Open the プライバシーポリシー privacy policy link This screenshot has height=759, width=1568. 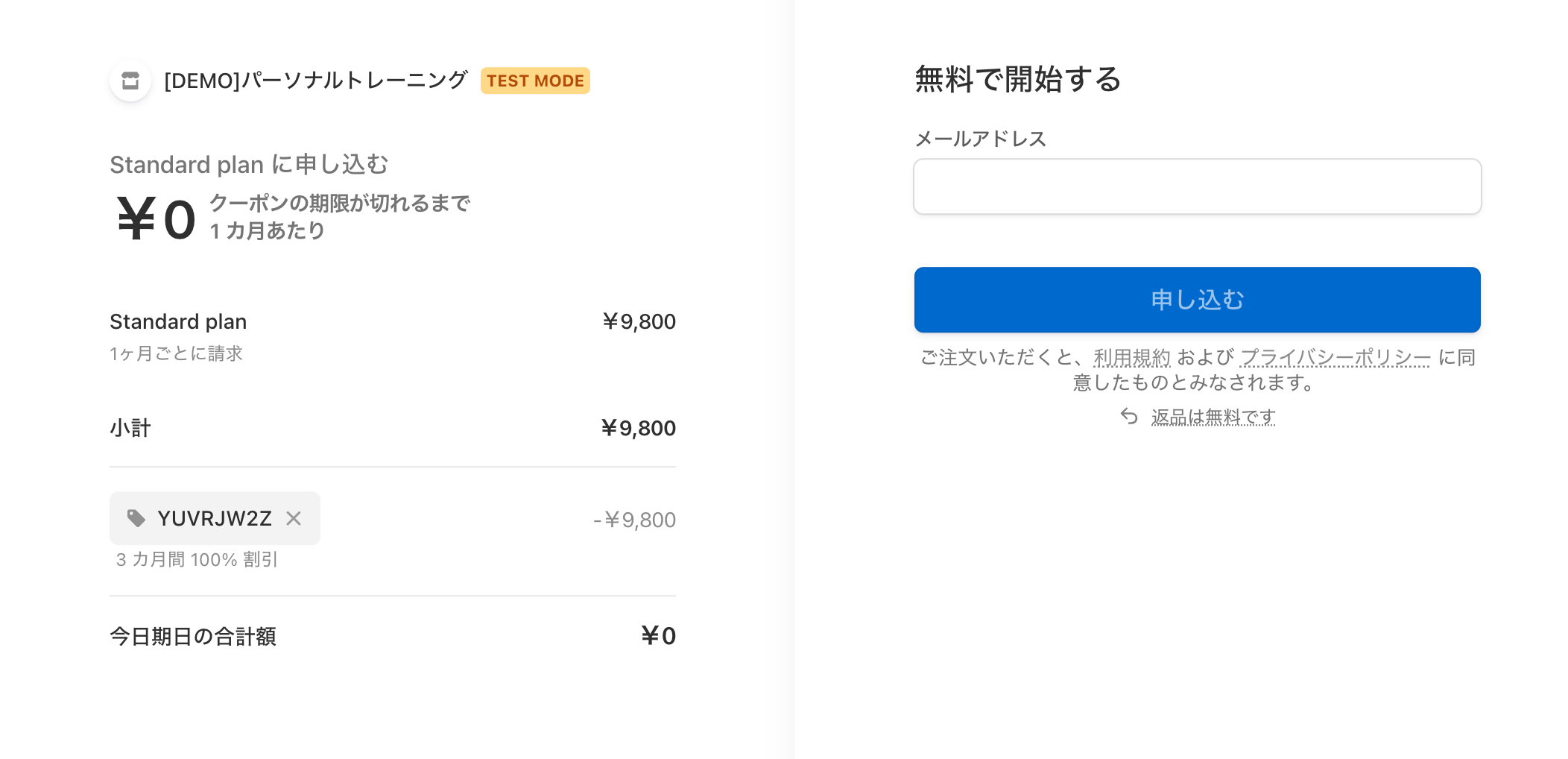click(1335, 357)
